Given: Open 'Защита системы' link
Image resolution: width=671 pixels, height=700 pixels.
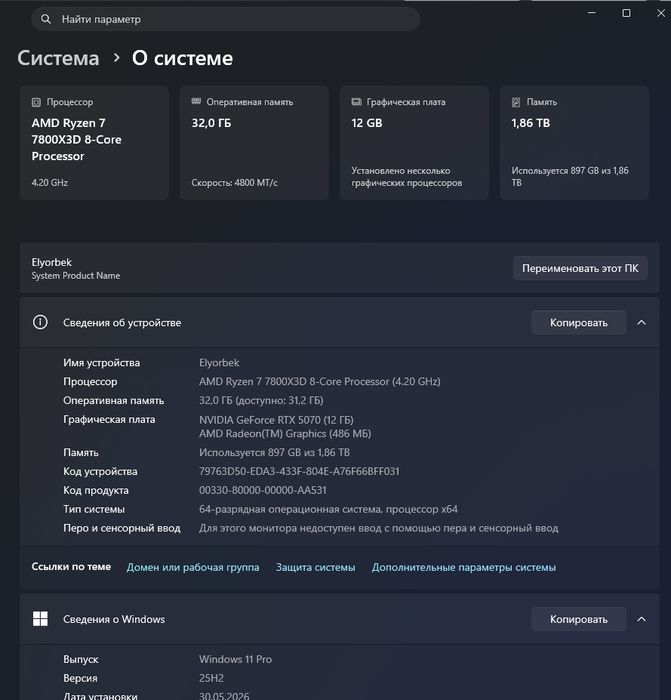Looking at the screenshot, I should (x=316, y=567).
